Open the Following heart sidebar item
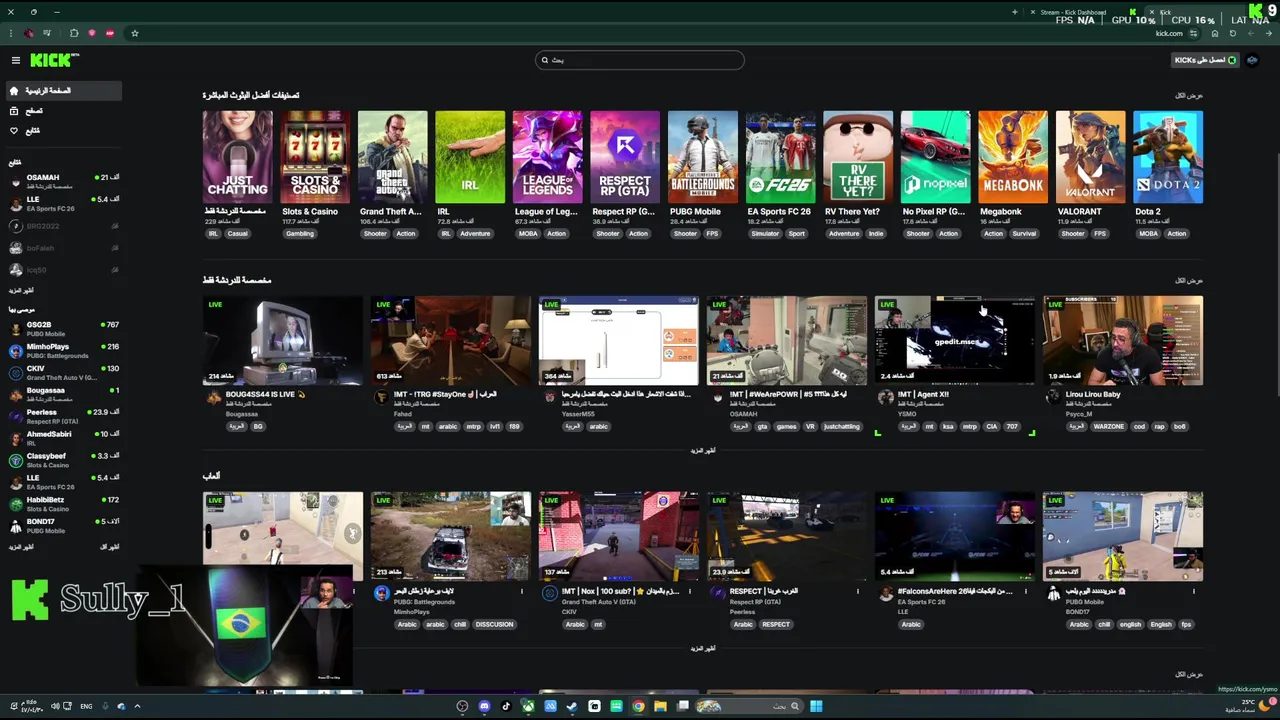This screenshot has height=720, width=1280. click(x=62, y=131)
